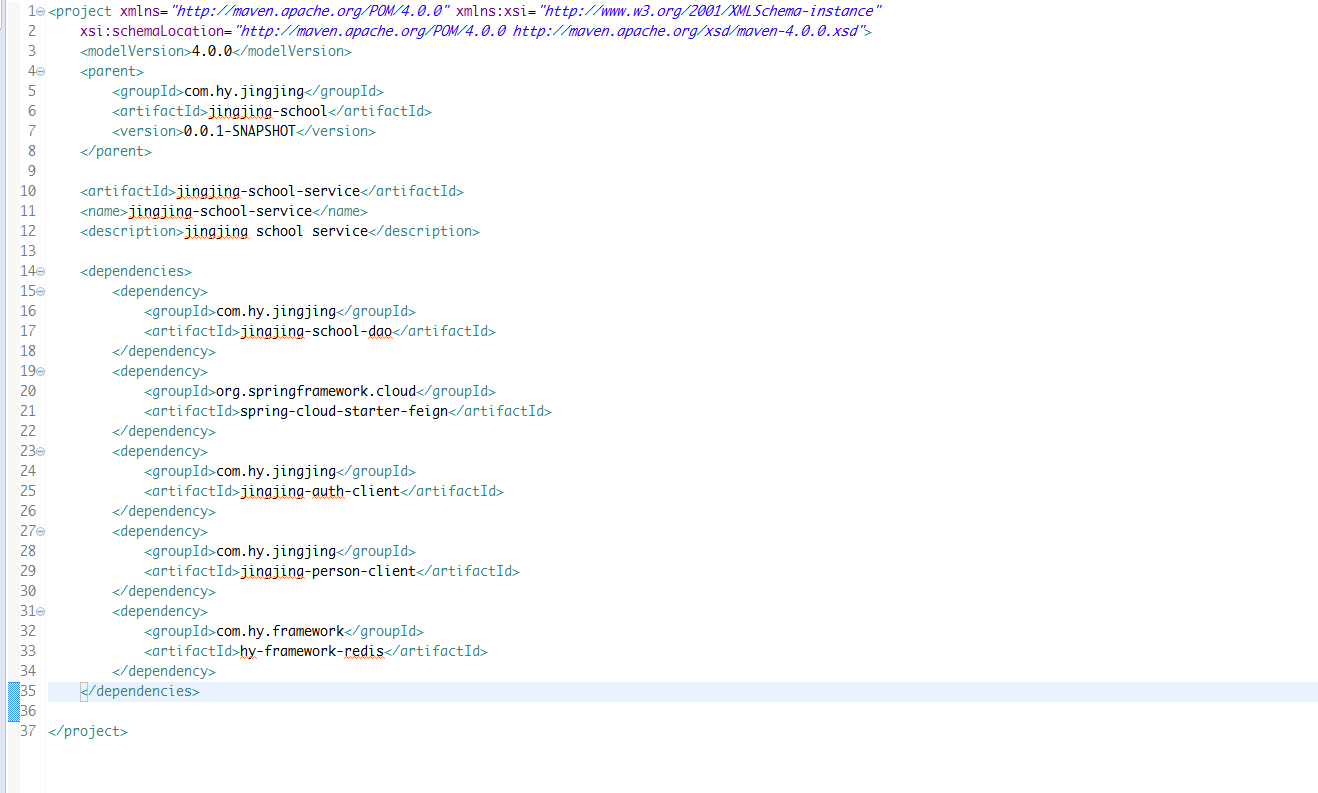Image resolution: width=1318 pixels, height=793 pixels.
Task: Click the modelVersion 4.0.0 value
Action: (x=212, y=51)
